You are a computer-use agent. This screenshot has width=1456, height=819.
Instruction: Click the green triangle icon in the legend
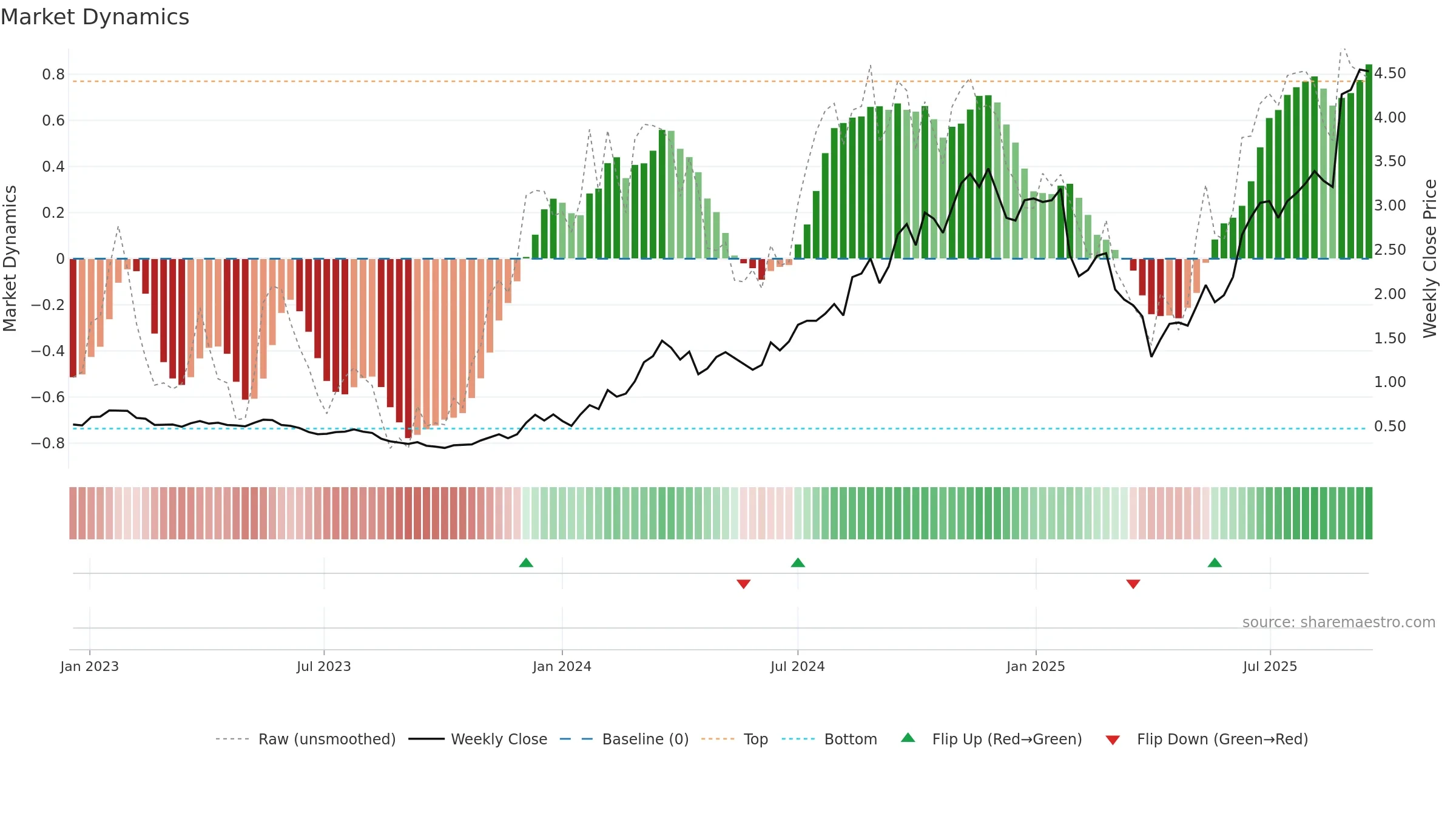[908, 738]
